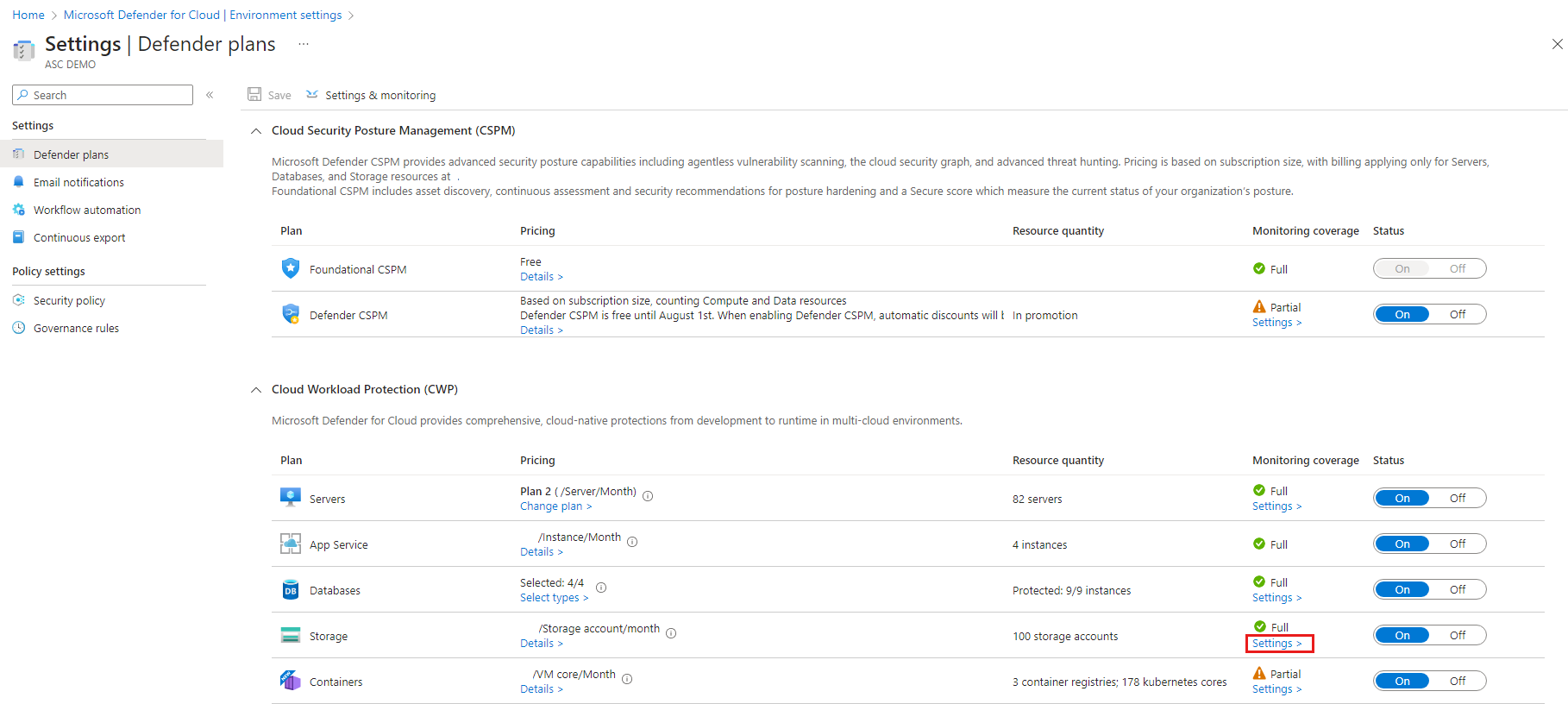Screen dimensions: 1568x704
Task: Switch the Storage plan status to Off
Action: click(1458, 635)
